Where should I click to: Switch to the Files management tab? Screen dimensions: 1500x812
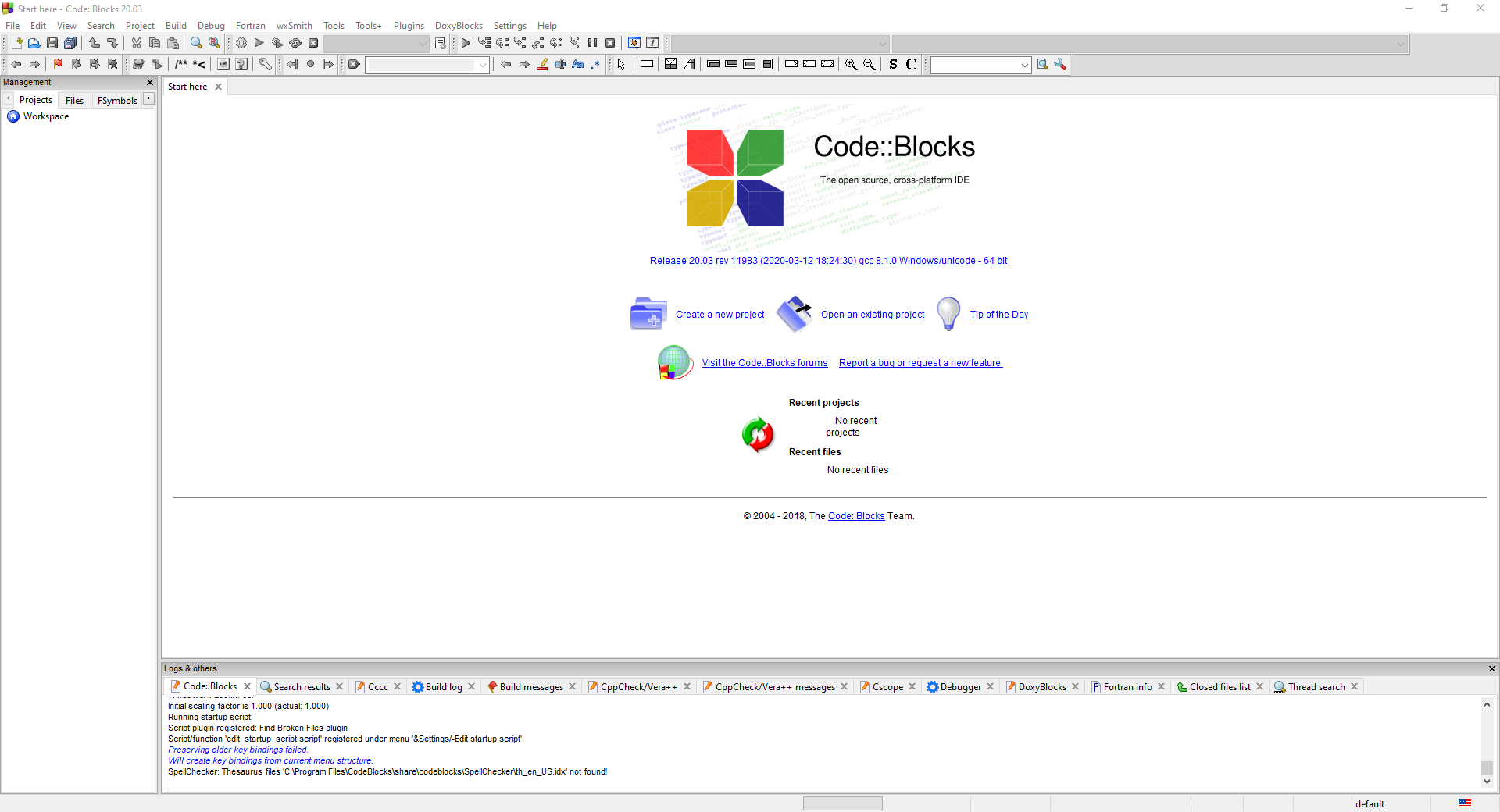point(74,100)
